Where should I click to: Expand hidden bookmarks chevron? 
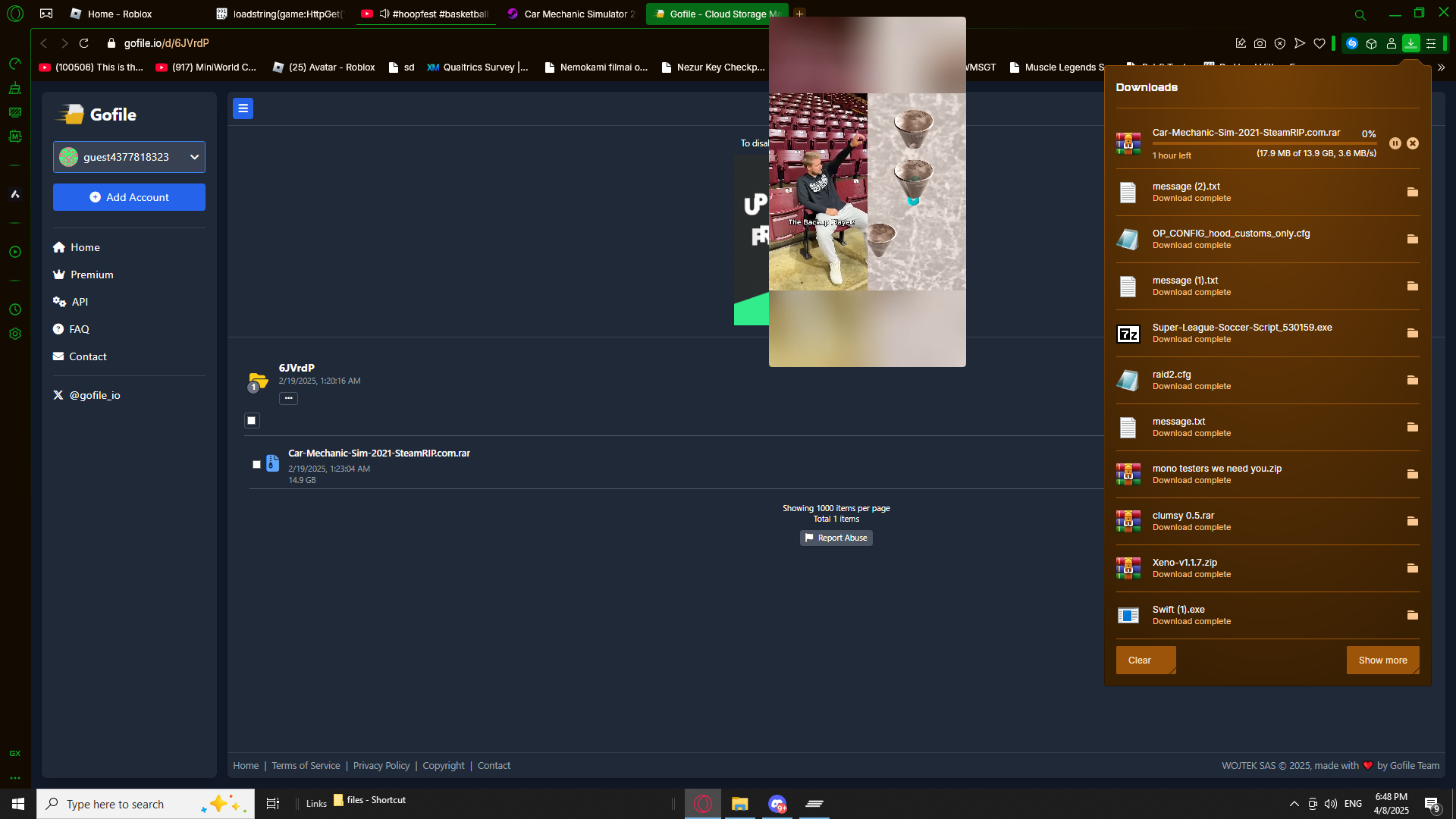pyautogui.click(x=1441, y=67)
